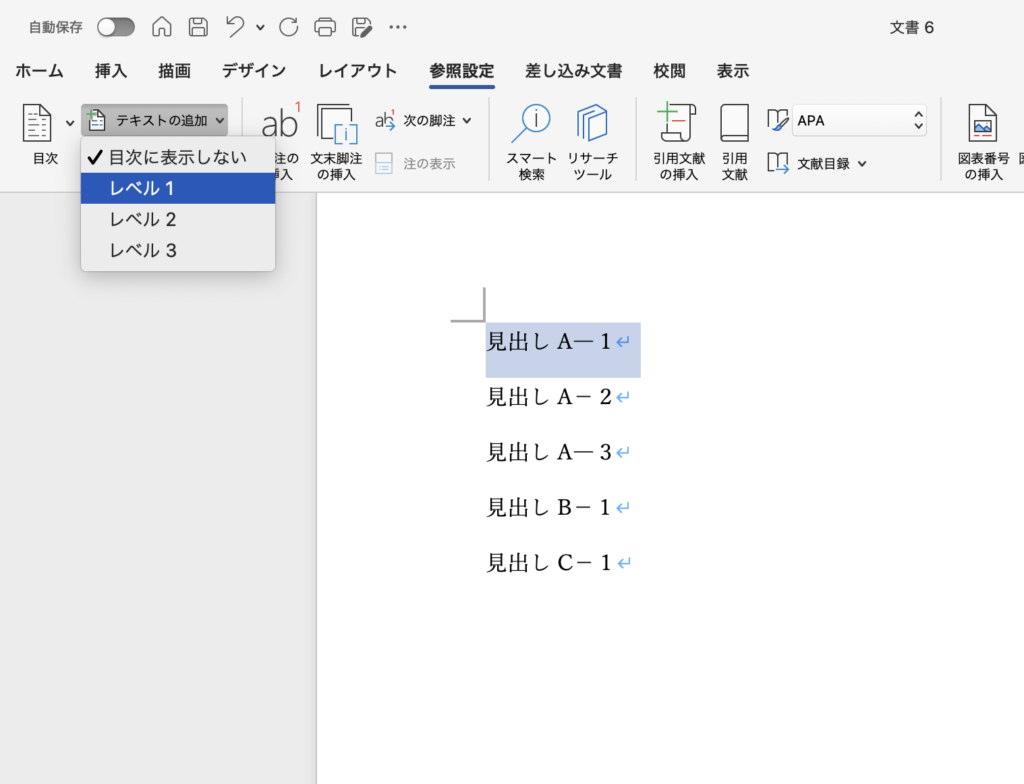Click the citation style brush icon

click(x=778, y=120)
